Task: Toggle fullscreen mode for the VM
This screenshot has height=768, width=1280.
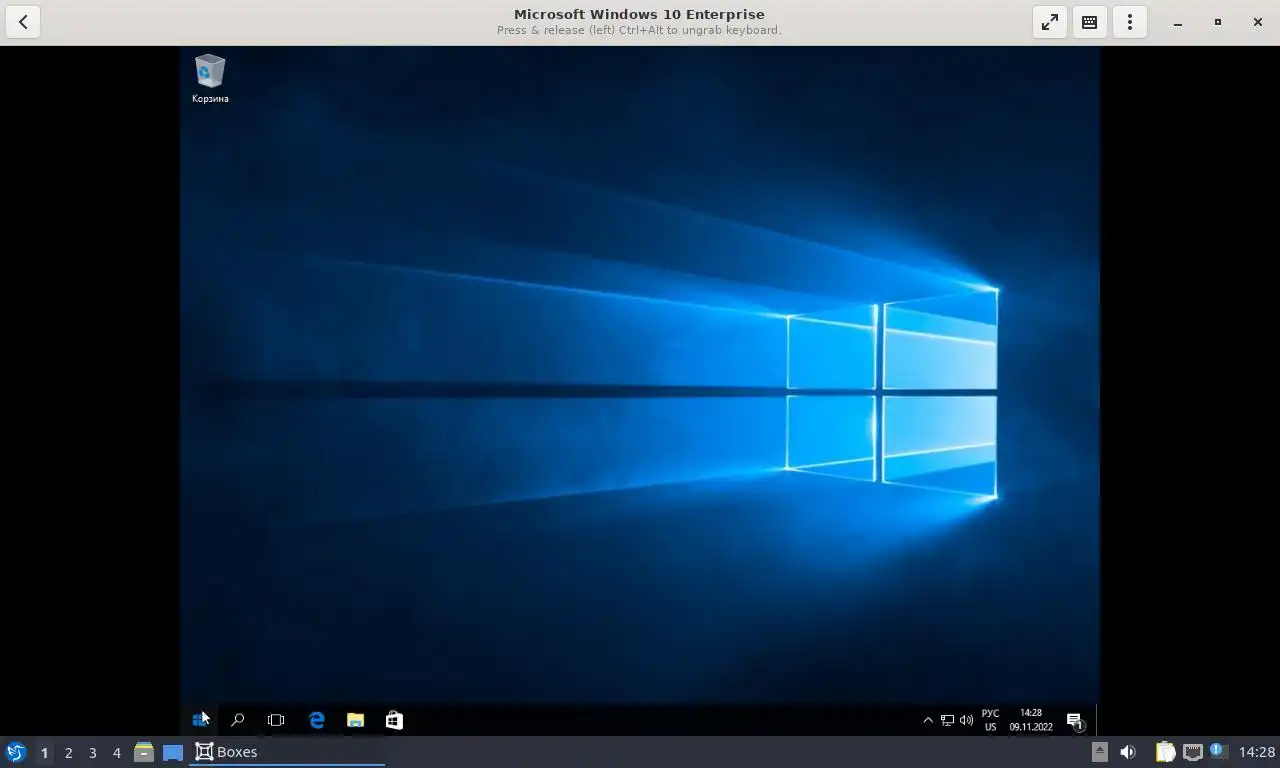Action: pos(1050,22)
